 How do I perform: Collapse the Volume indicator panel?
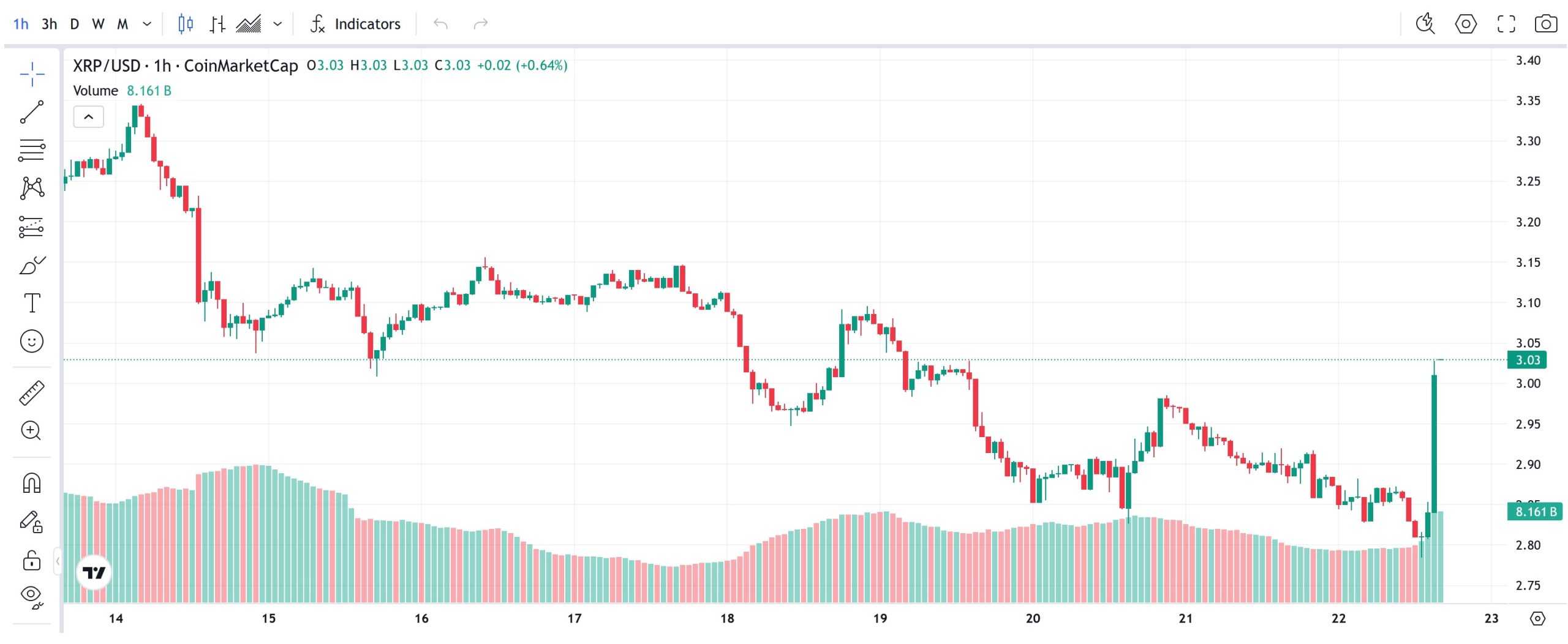tap(88, 116)
